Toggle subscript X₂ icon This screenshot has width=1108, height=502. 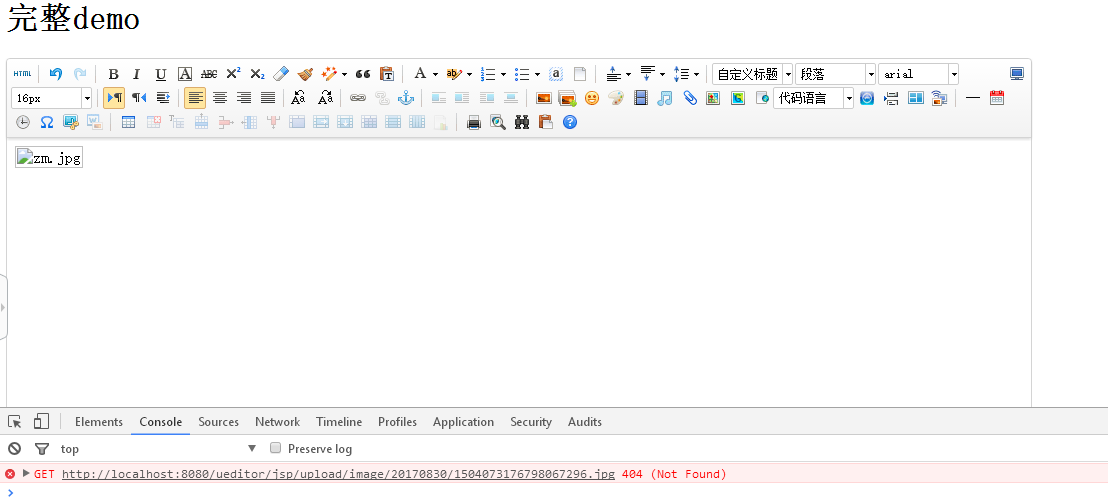coord(257,74)
